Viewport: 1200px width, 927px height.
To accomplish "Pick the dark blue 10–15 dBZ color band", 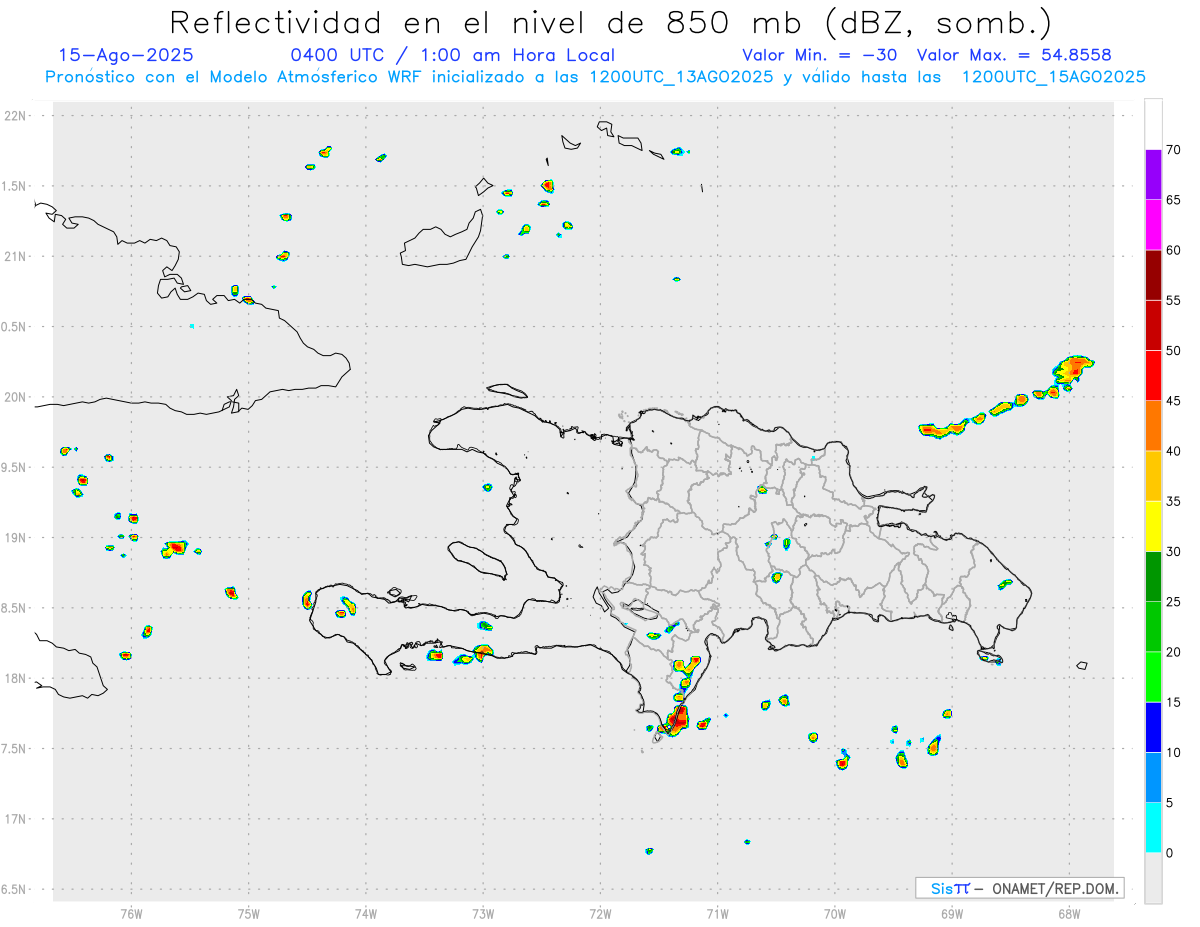I will click(1153, 727).
